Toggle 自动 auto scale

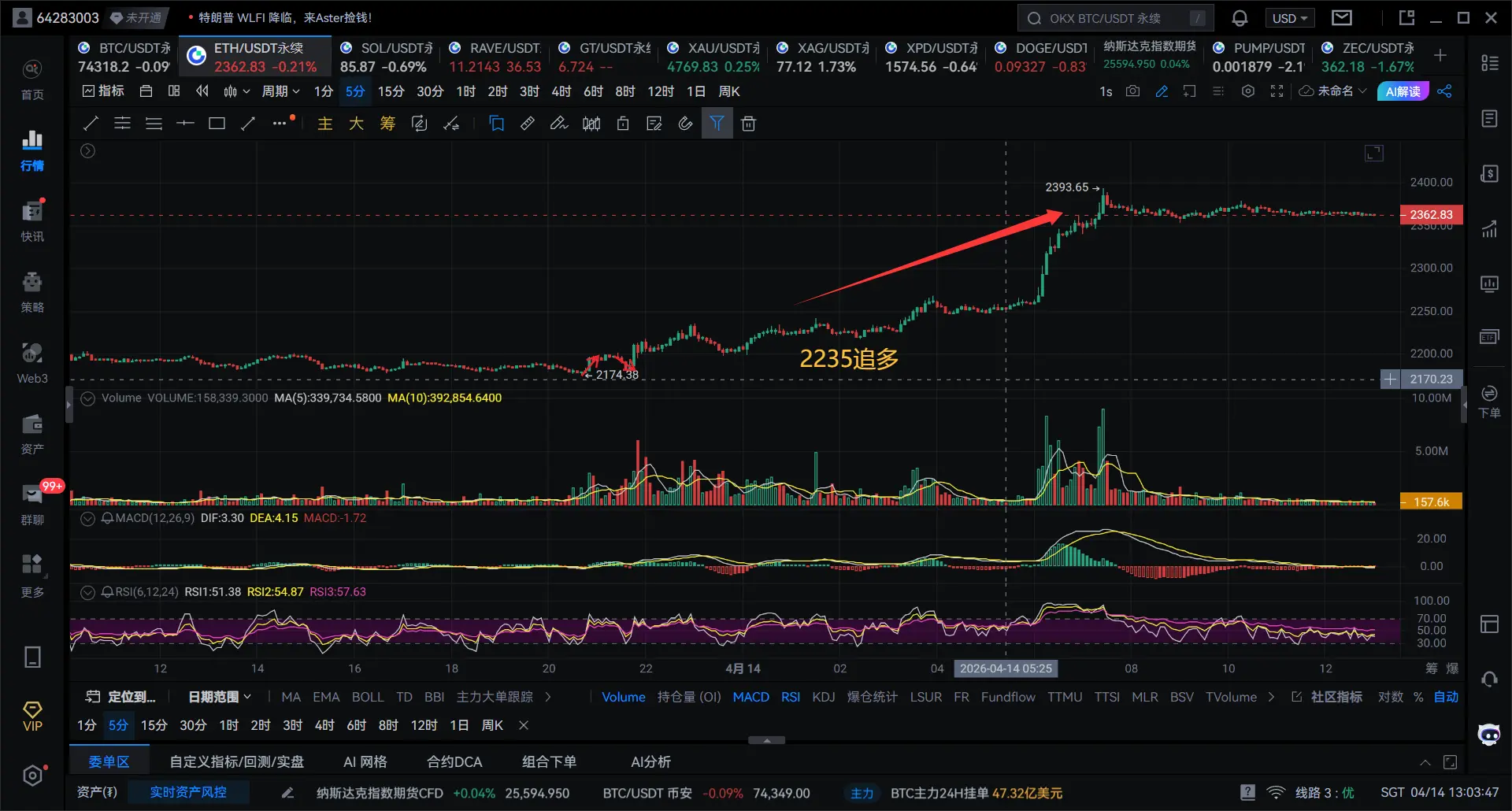(1446, 697)
